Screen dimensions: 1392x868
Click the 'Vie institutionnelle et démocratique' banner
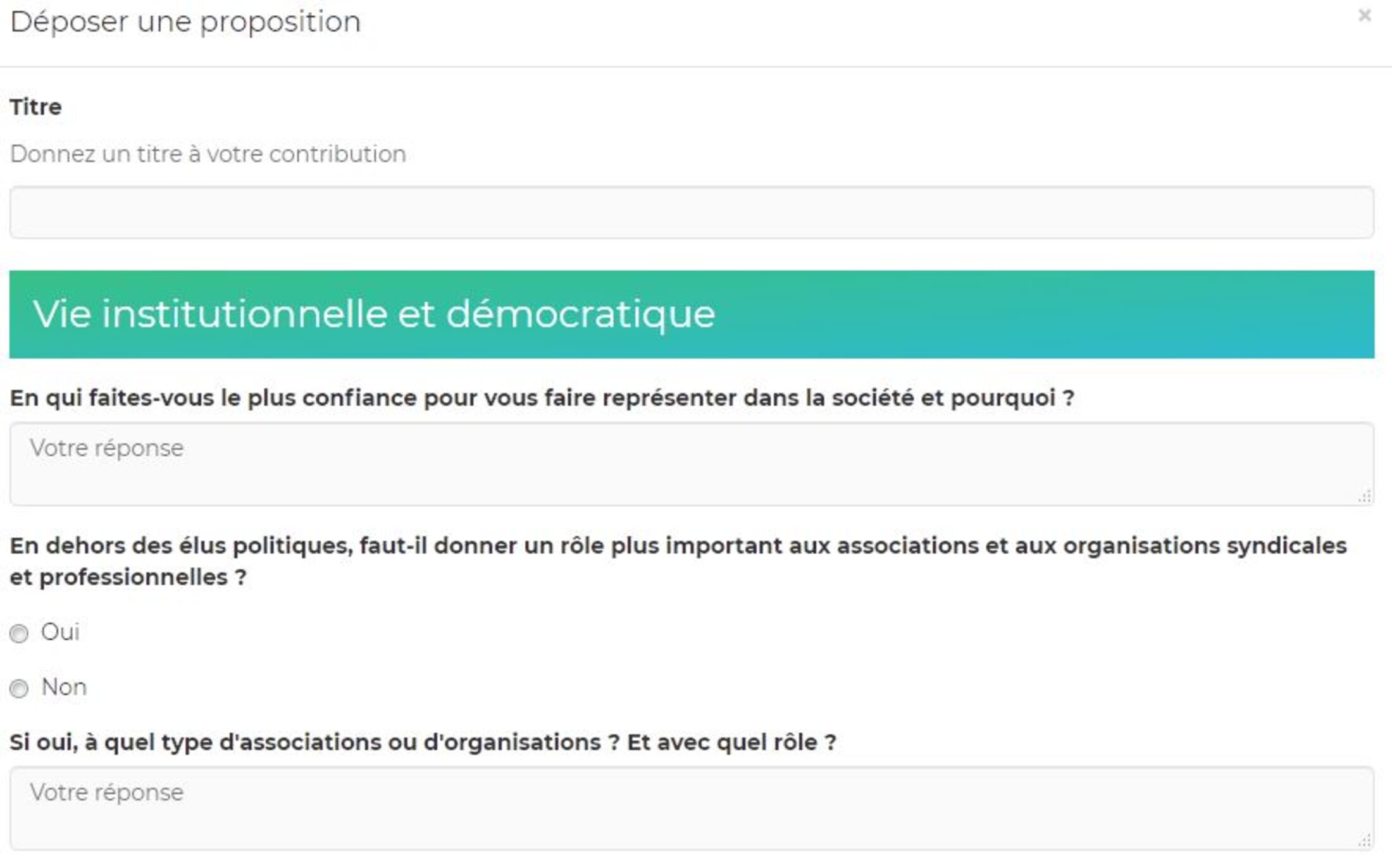point(691,314)
